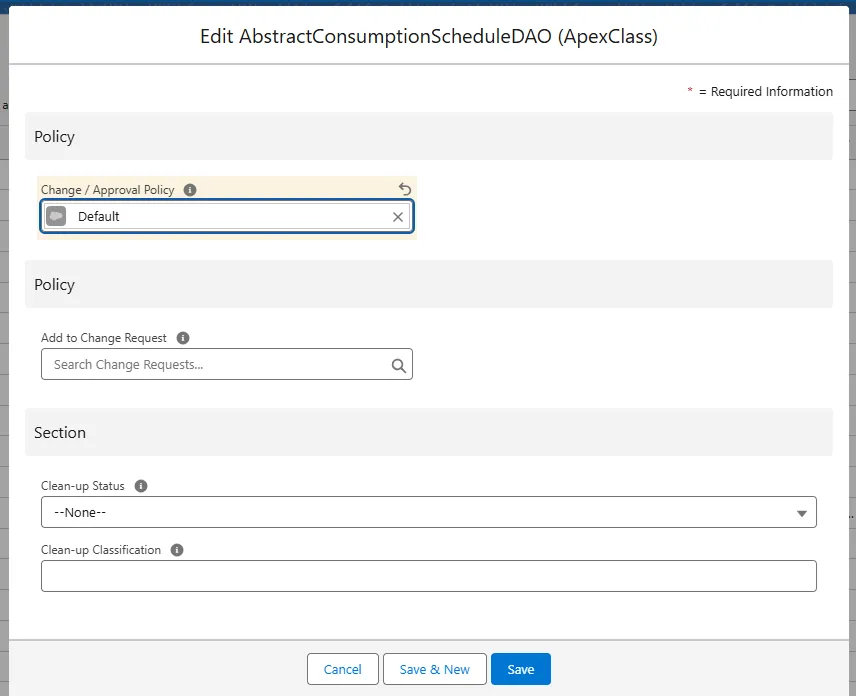Remove the Default policy via its X icon
The image size is (856, 696).
point(397,216)
